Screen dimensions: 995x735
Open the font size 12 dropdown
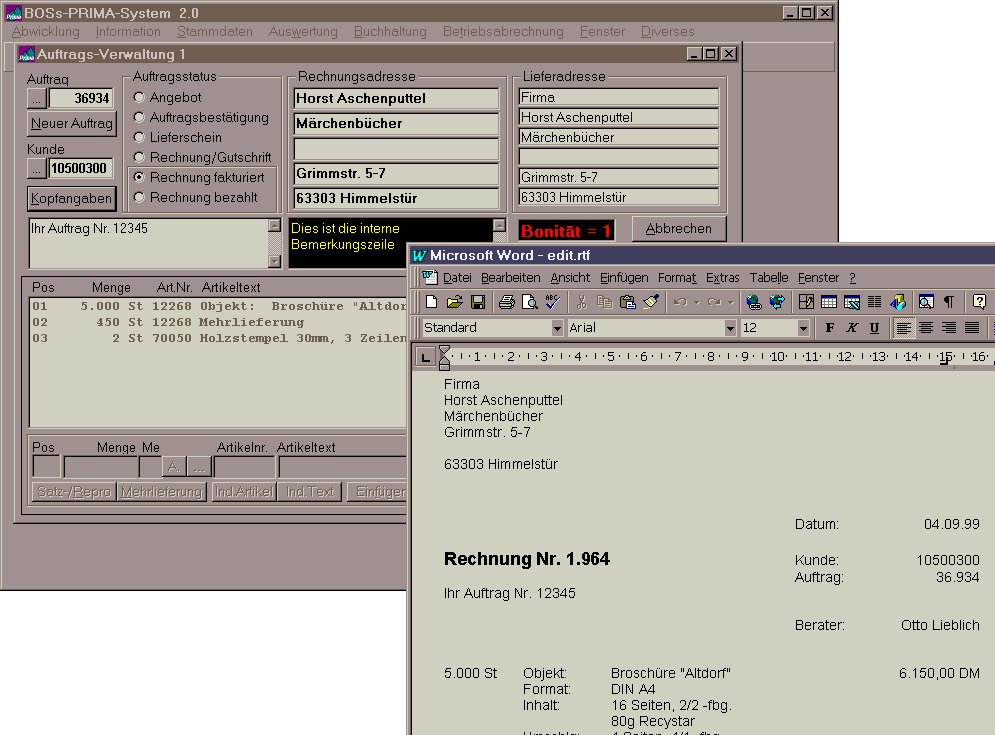click(803, 328)
